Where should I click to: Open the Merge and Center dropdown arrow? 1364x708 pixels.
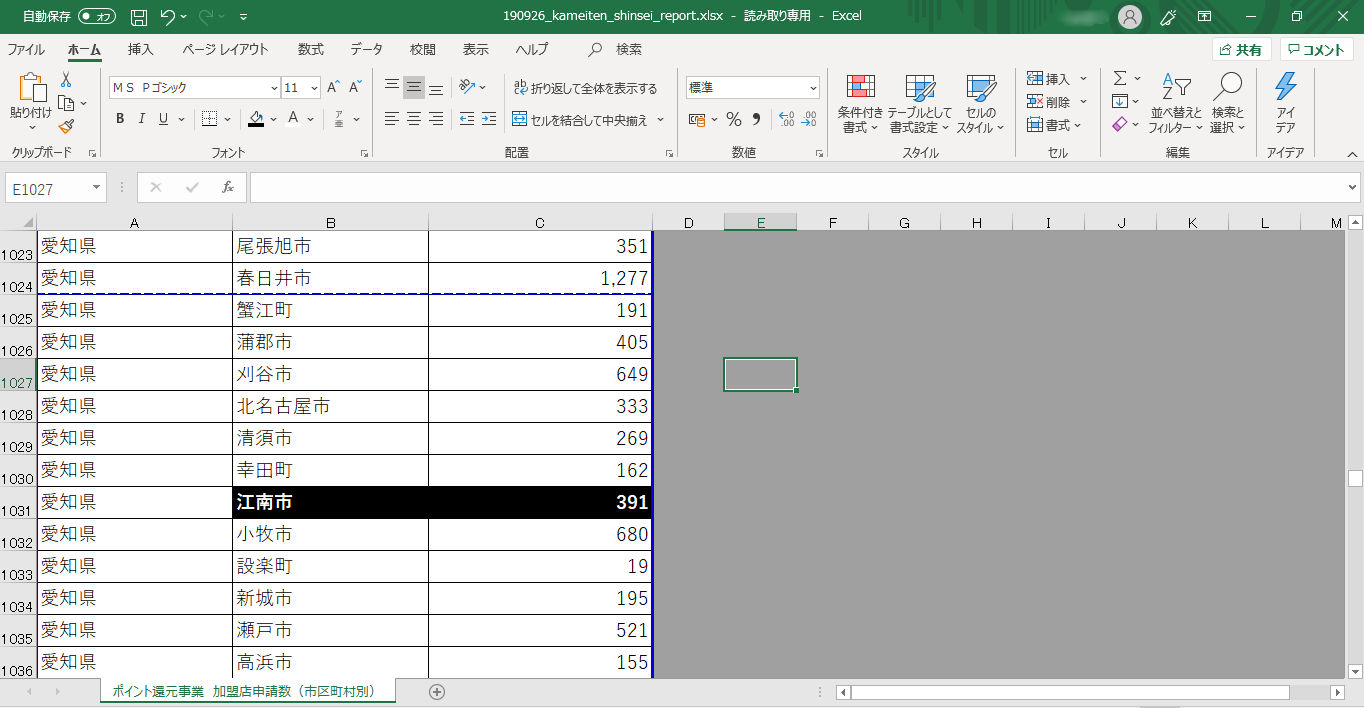click(659, 120)
